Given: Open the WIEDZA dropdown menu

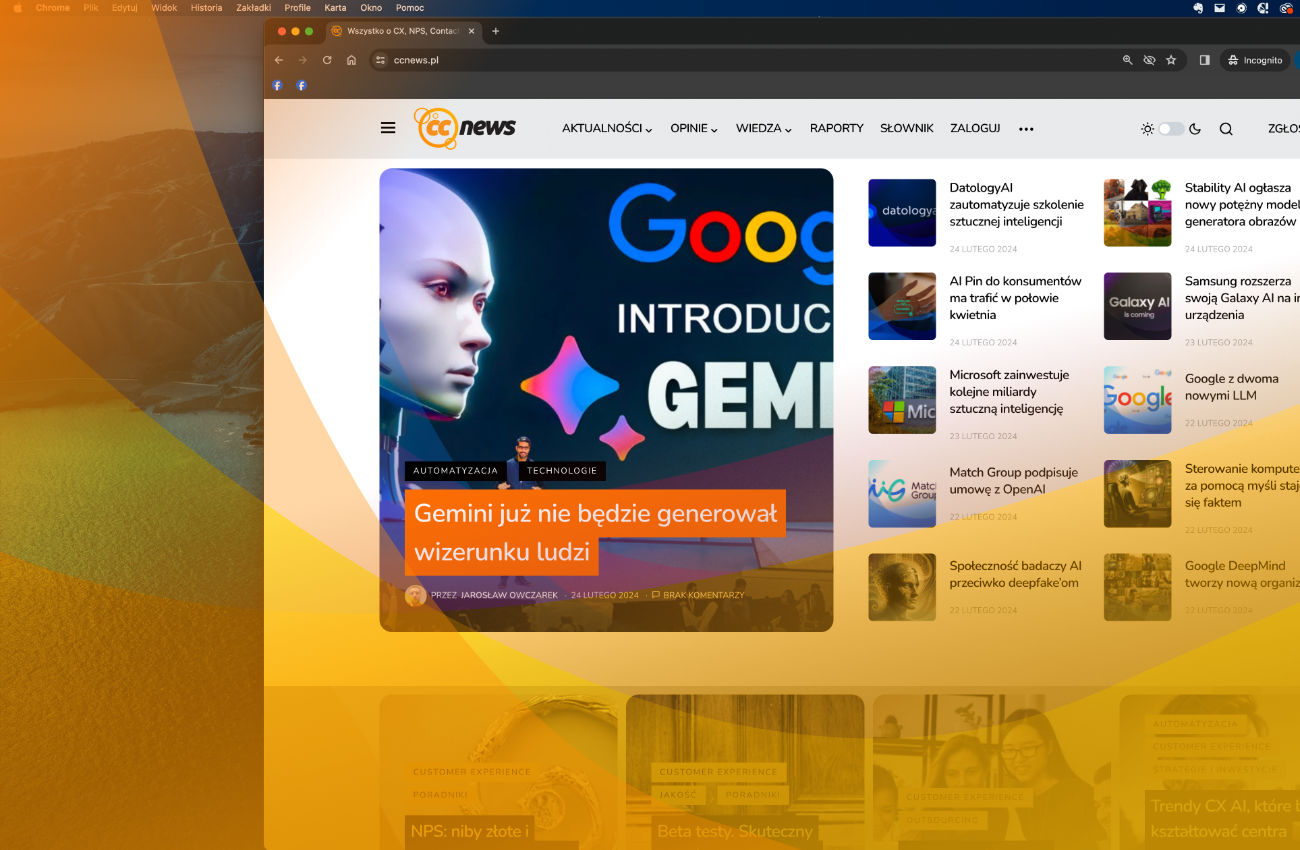Looking at the screenshot, I should [x=763, y=128].
